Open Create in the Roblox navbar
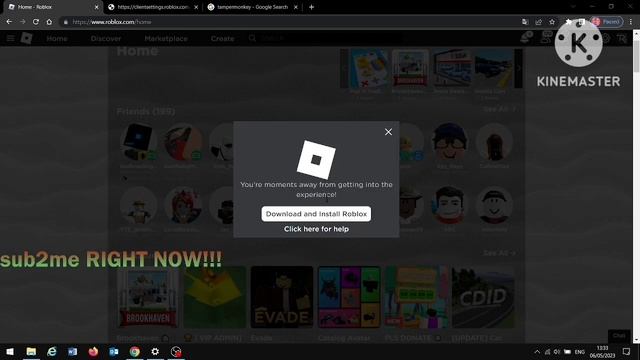 [222, 38]
